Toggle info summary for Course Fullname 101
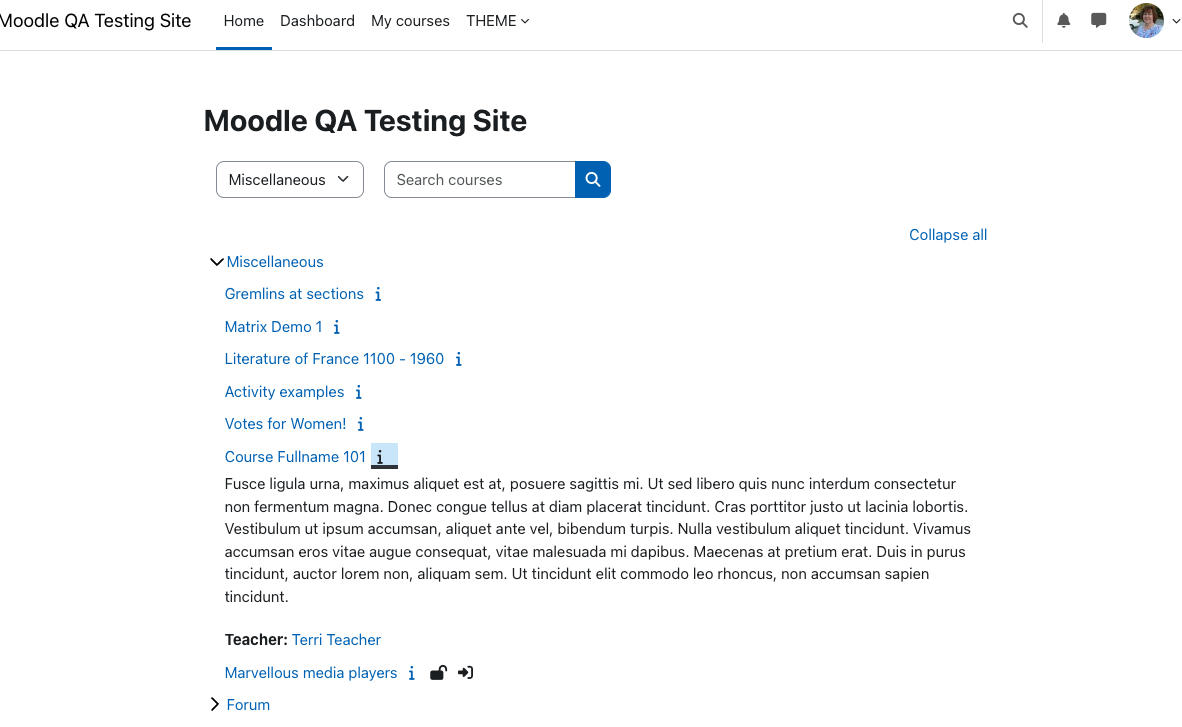This screenshot has width=1182, height=727. (x=384, y=456)
